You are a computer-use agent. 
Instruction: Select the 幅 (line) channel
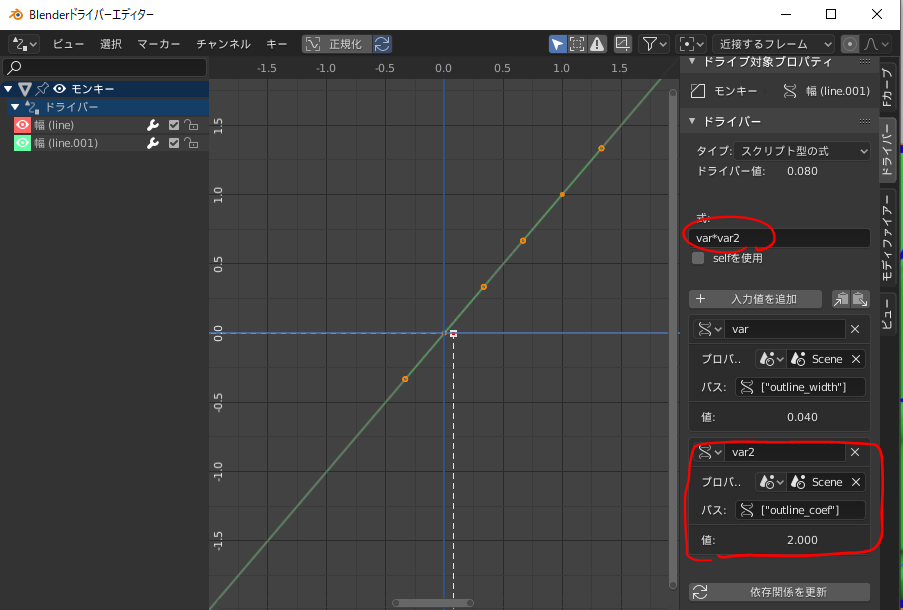(54, 125)
